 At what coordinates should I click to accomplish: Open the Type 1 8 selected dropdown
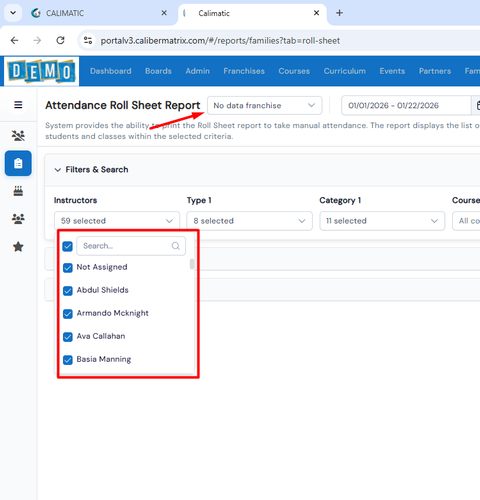[x=249, y=221]
